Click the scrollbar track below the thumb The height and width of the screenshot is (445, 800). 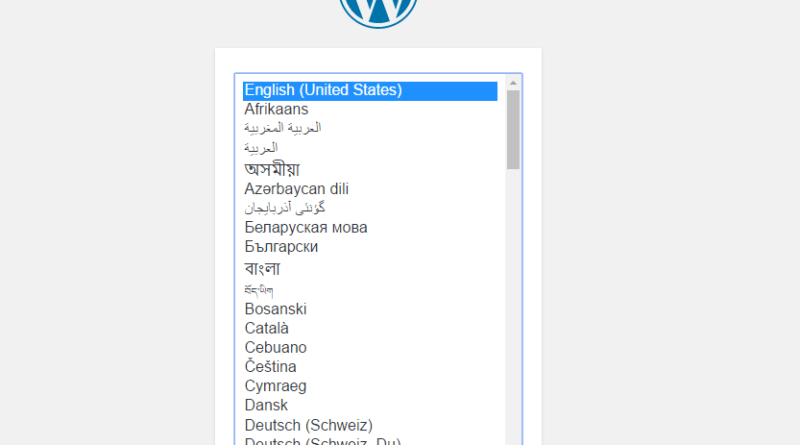513,300
